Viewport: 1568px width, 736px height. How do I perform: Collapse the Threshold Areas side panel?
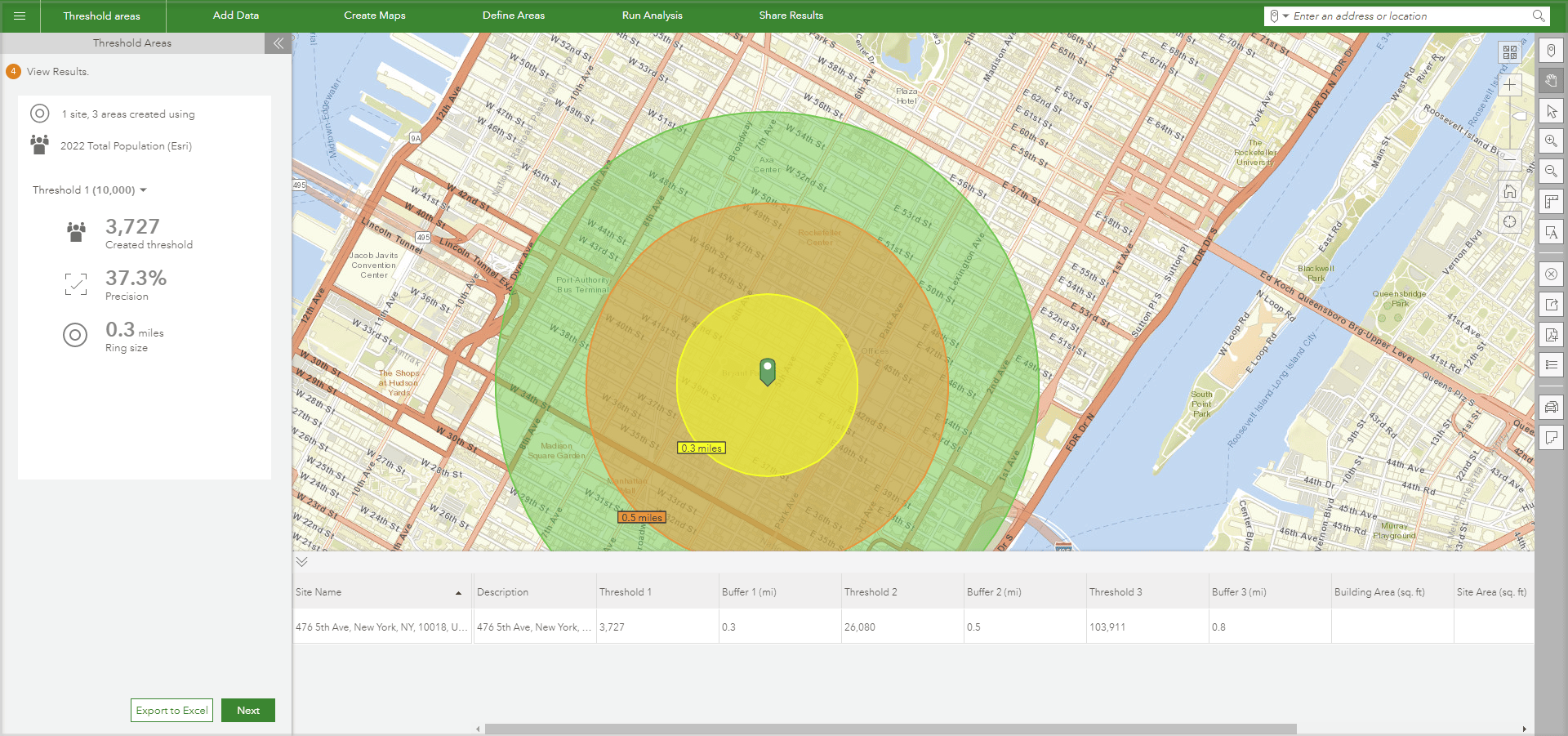click(278, 43)
